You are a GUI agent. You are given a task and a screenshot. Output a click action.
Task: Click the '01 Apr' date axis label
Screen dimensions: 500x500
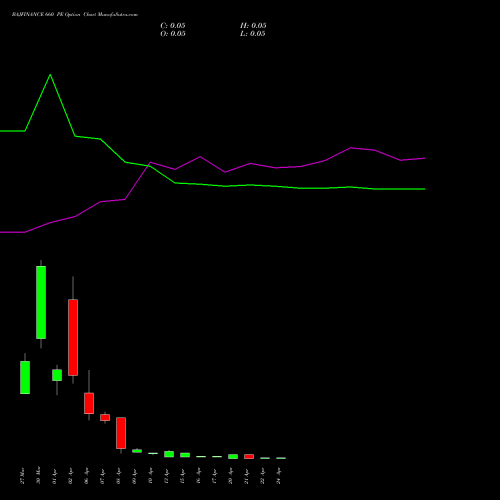tap(54, 476)
